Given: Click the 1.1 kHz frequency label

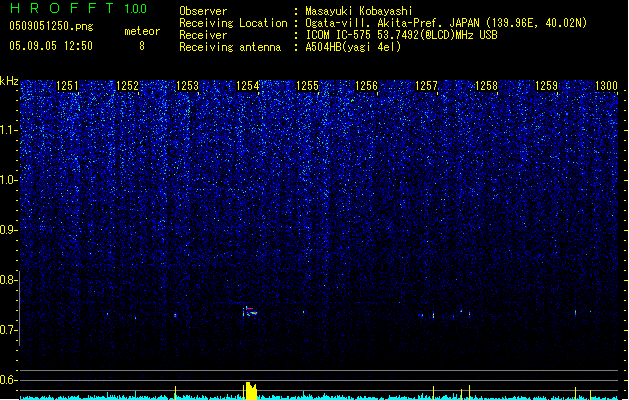Looking at the screenshot, I should pyautogui.click(x=8, y=130).
